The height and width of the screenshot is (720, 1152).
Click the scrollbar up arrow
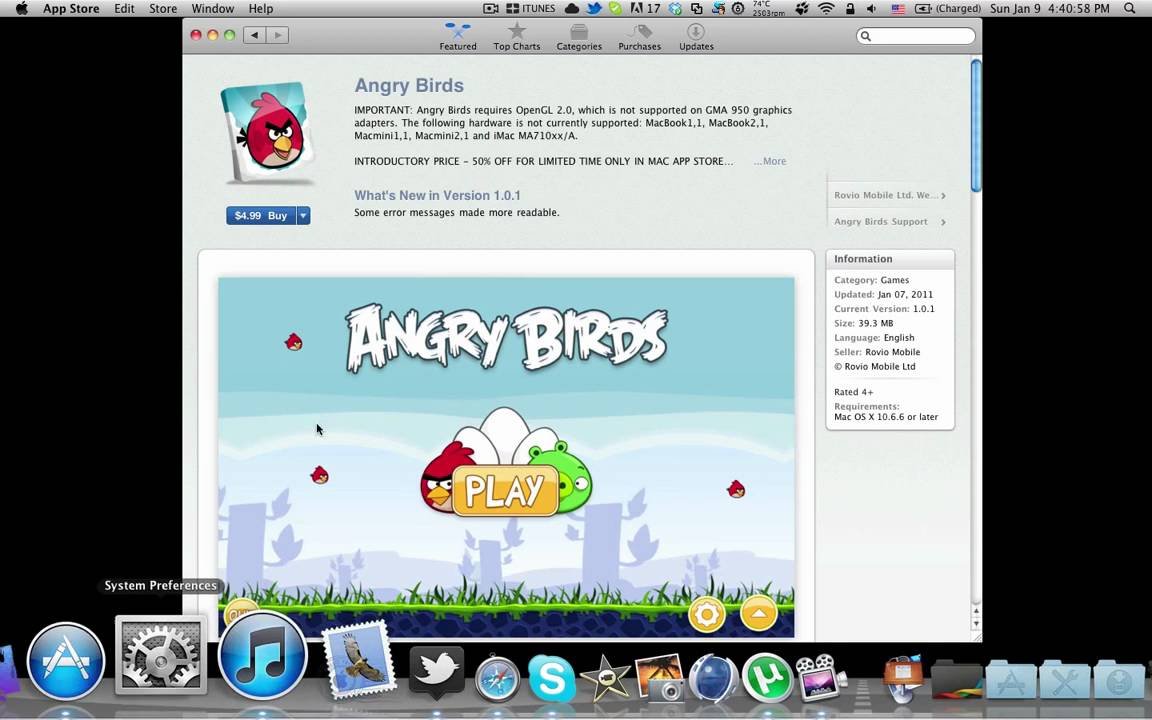(976, 611)
